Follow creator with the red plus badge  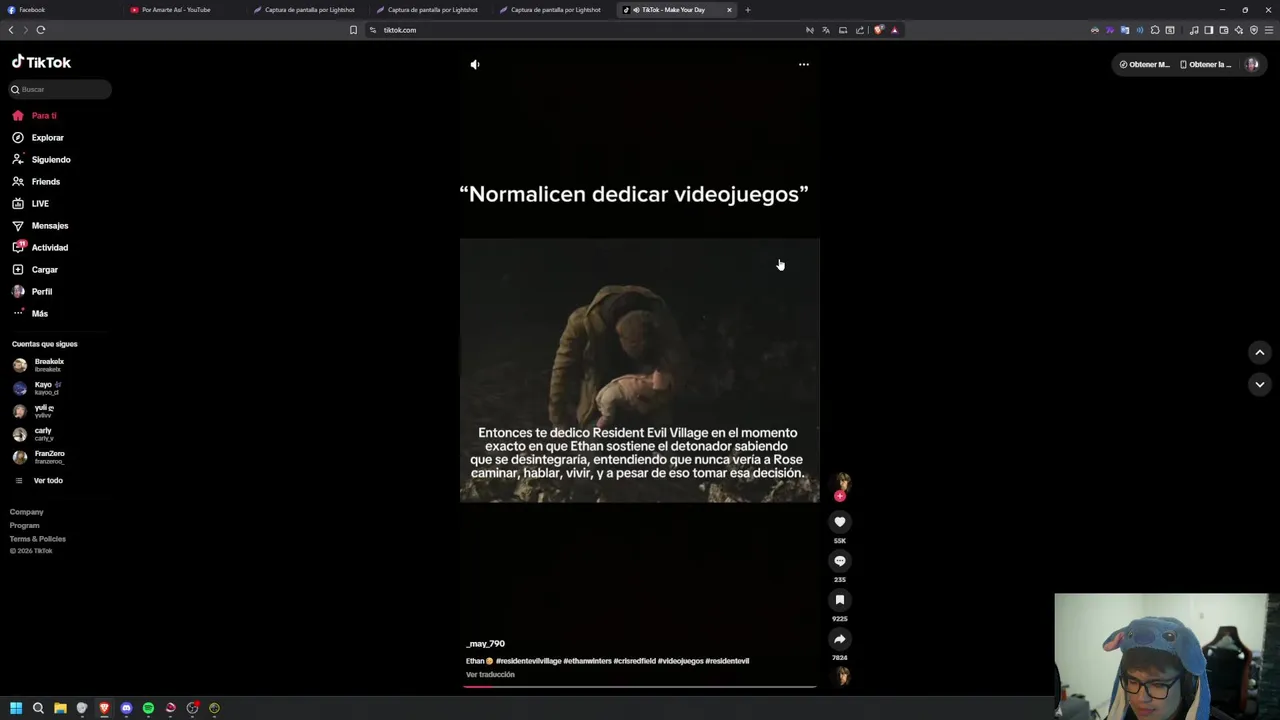point(840,496)
